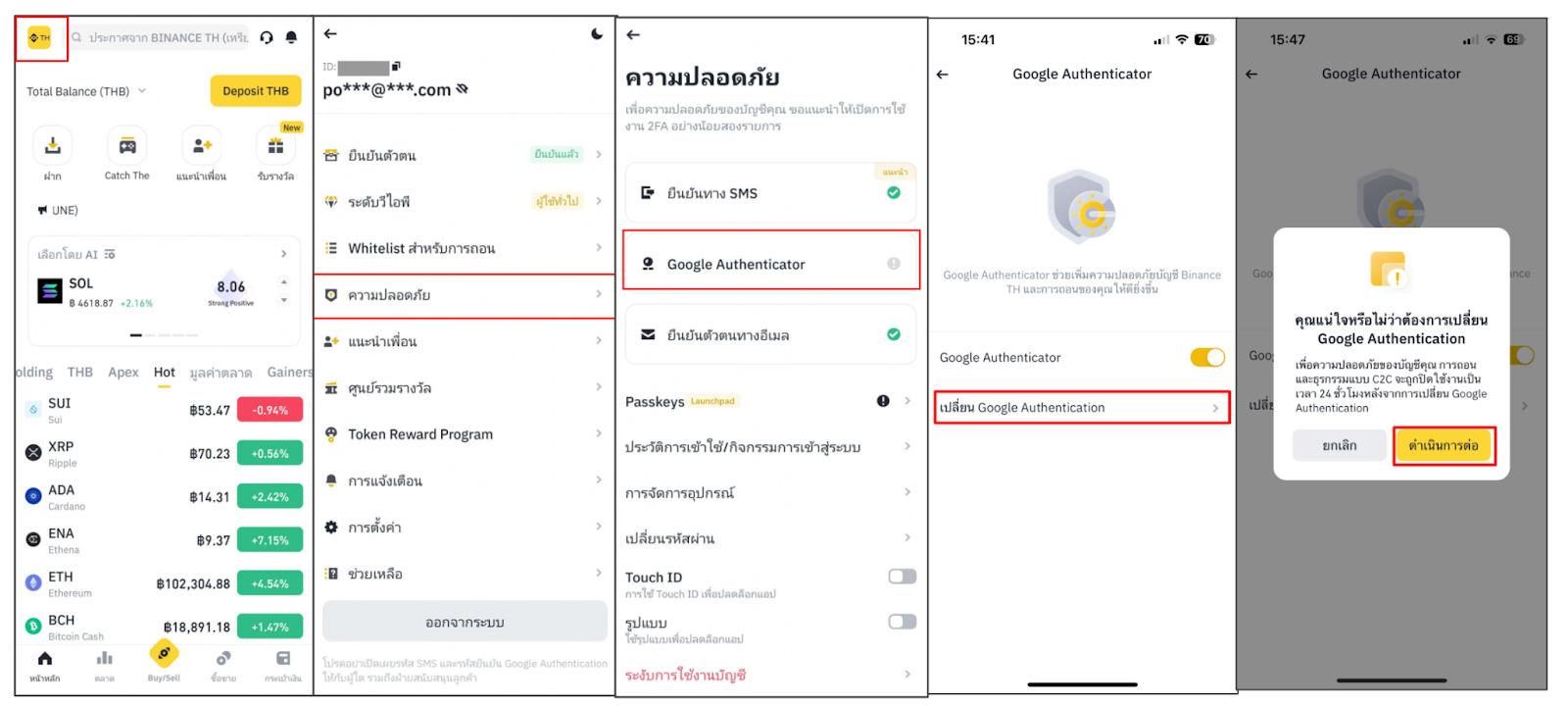
Task: Switch to the Apex market tab
Action: (123, 373)
